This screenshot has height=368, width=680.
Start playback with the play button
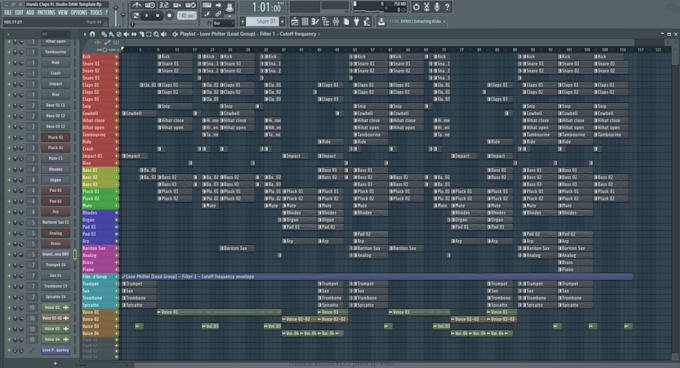pos(147,15)
